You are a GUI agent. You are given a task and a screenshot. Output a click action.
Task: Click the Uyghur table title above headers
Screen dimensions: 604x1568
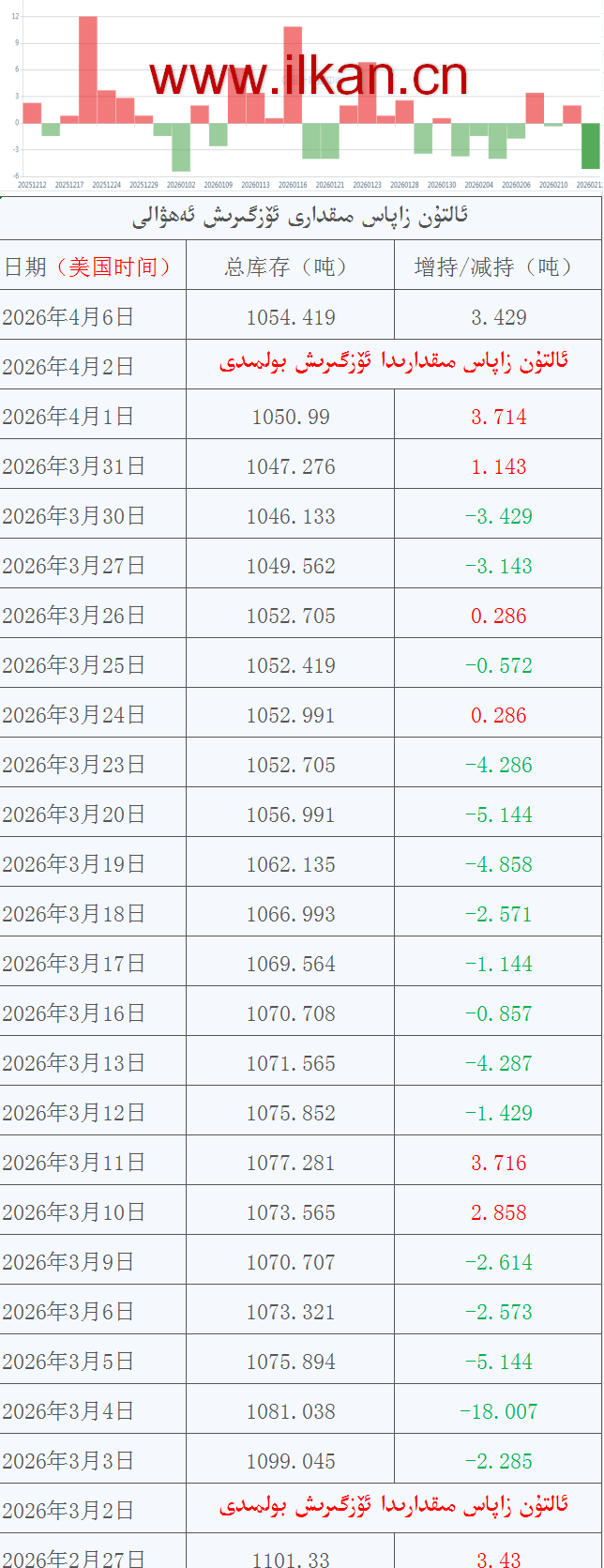tap(300, 218)
